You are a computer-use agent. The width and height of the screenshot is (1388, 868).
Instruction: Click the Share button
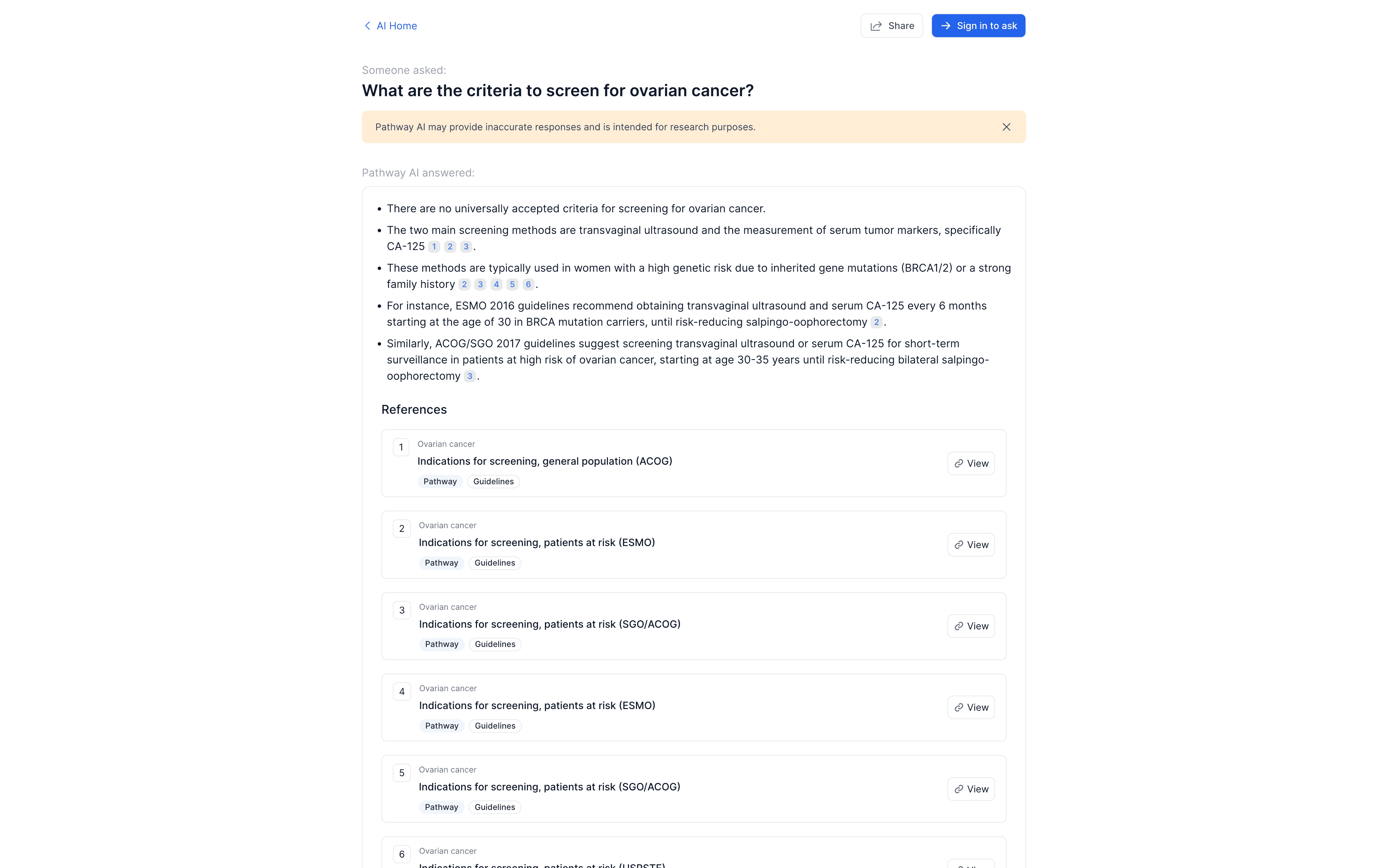891,26
